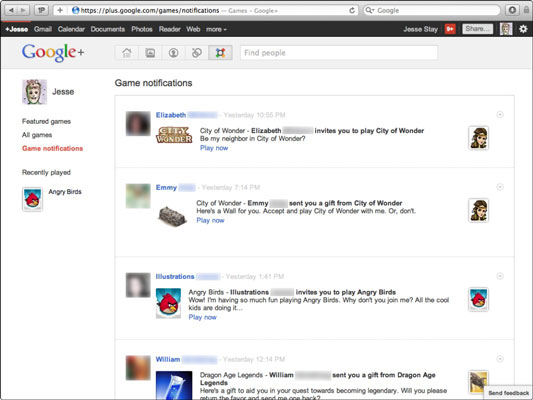Image resolution: width=533 pixels, height=400 pixels.
Task: Open options circle on Emmy's notification
Action: coord(500,187)
